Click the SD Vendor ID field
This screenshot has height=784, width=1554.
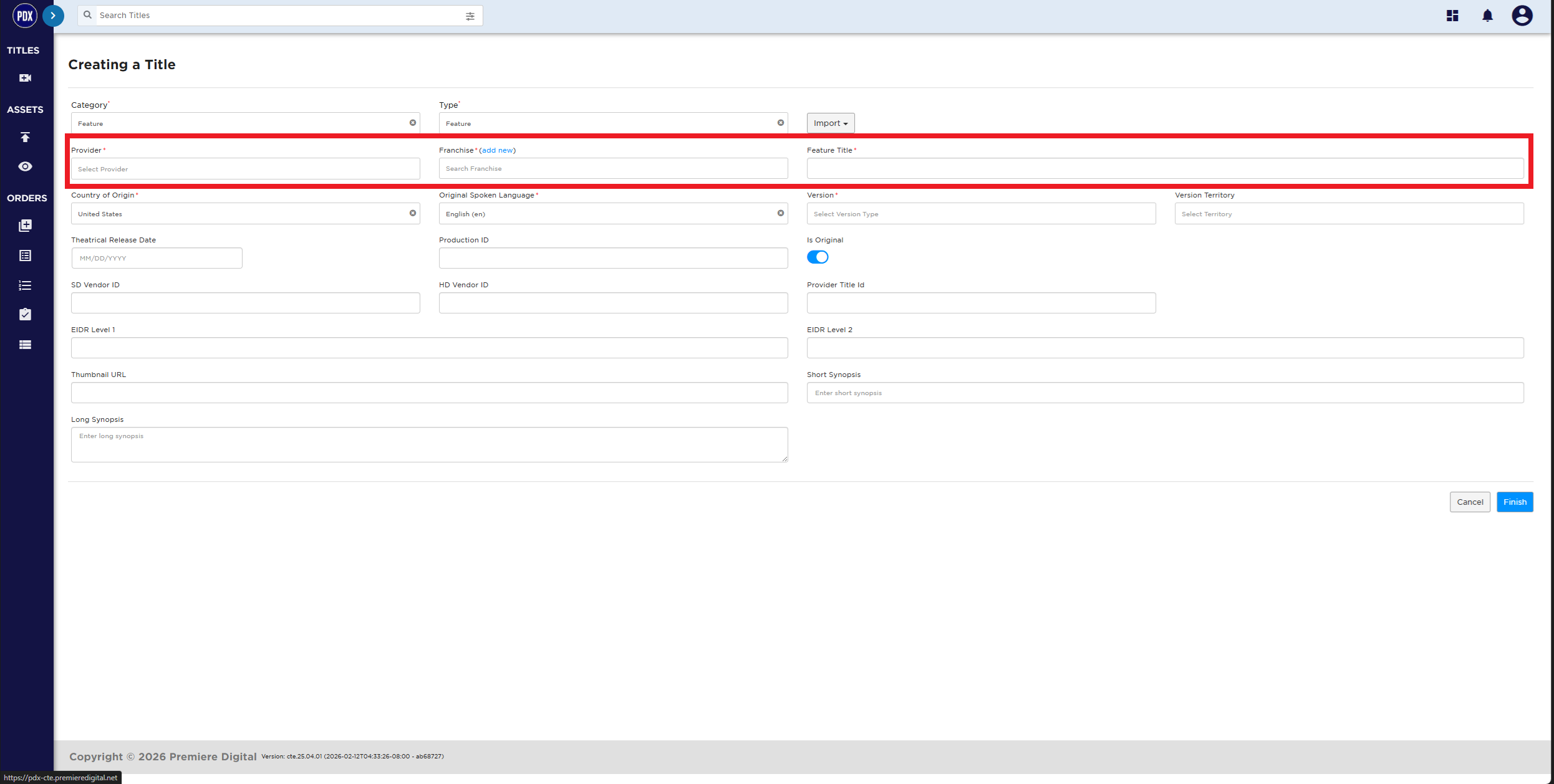point(246,303)
